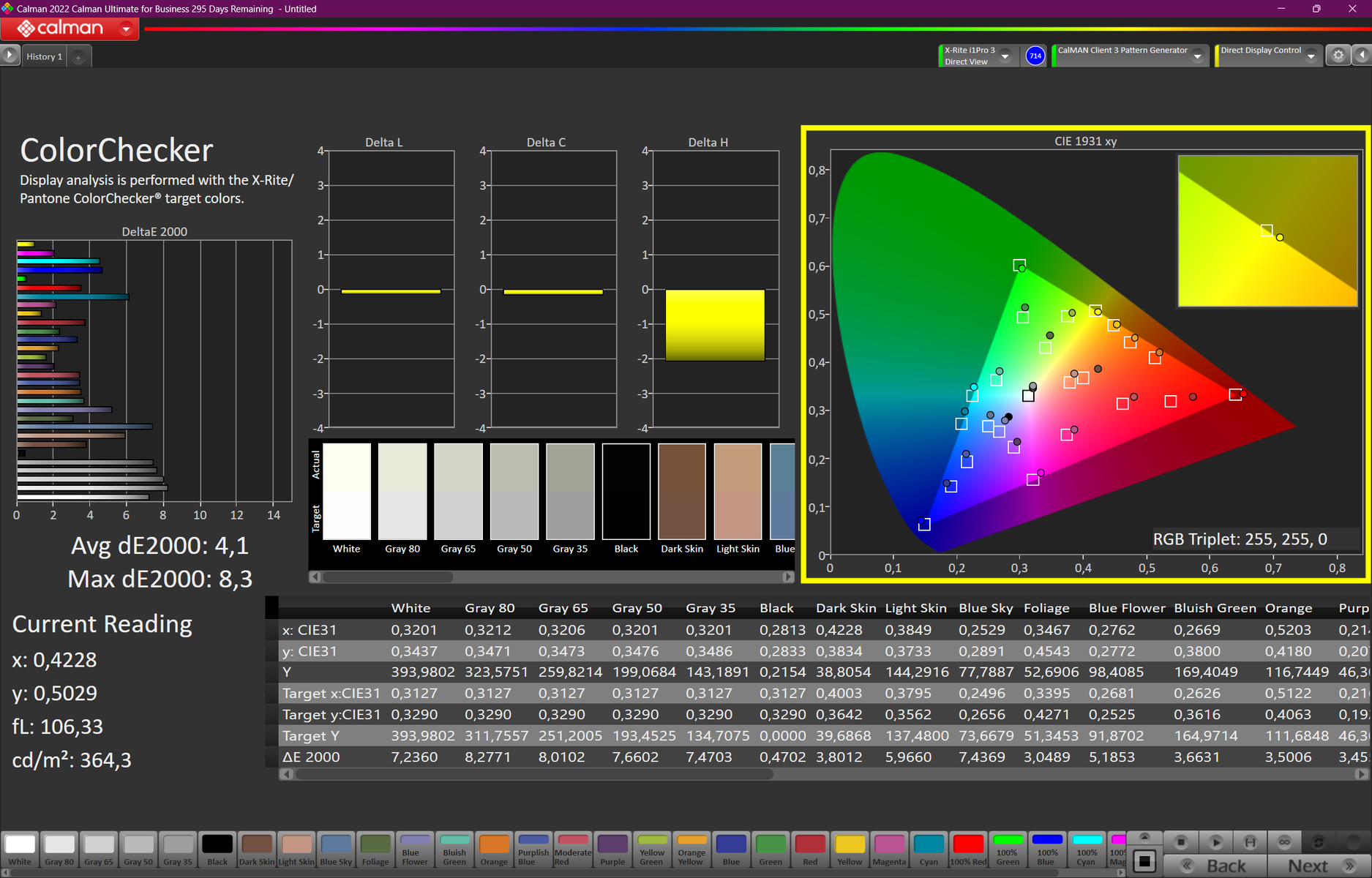Viewport: 1372px width, 878px height.
Task: Add a new history tab
Action: (x=78, y=57)
